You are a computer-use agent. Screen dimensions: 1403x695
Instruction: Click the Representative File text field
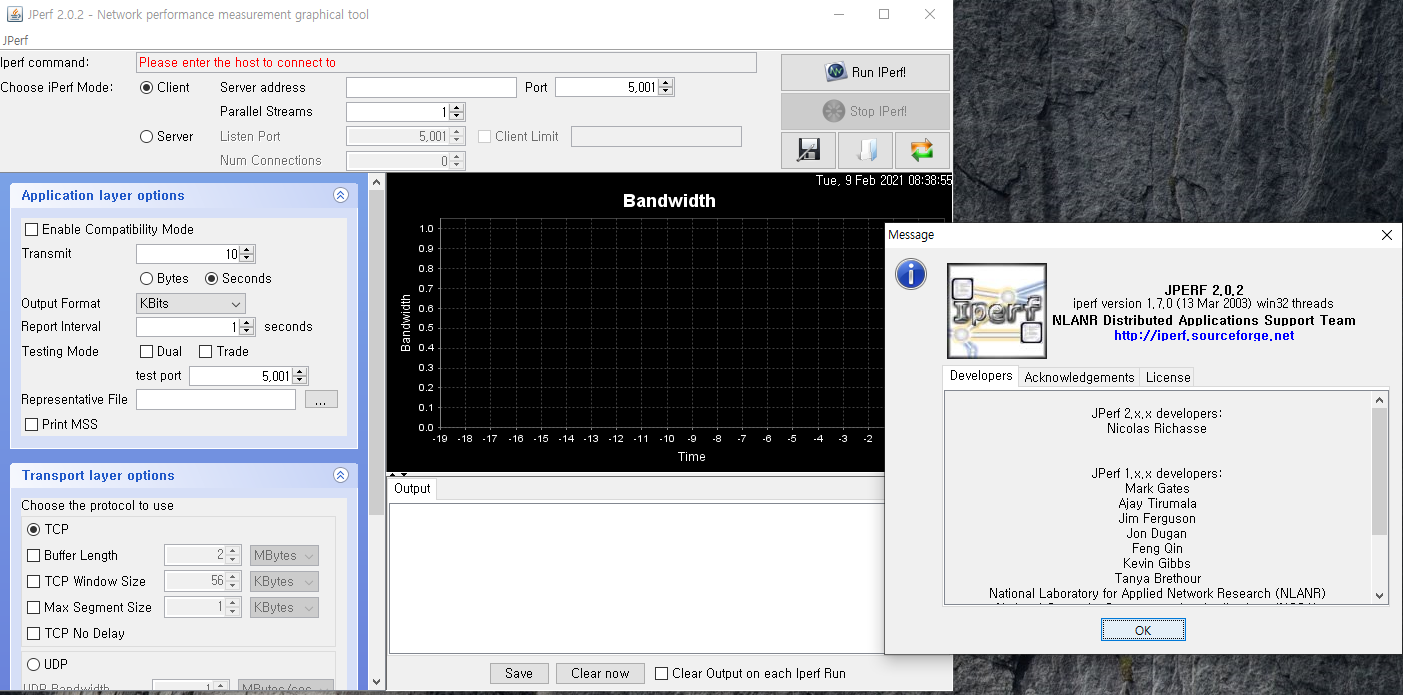click(x=216, y=399)
